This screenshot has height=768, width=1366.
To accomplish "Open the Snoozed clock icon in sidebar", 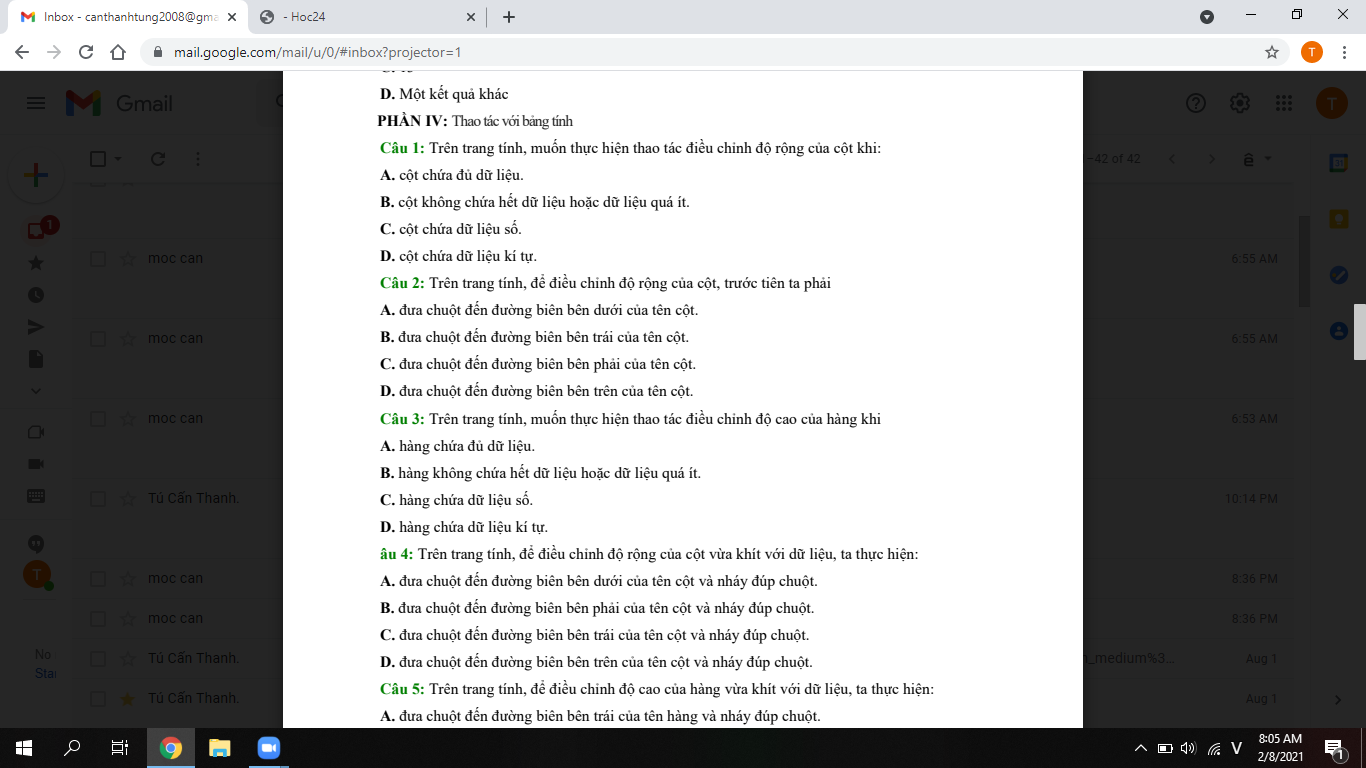I will tap(36, 295).
